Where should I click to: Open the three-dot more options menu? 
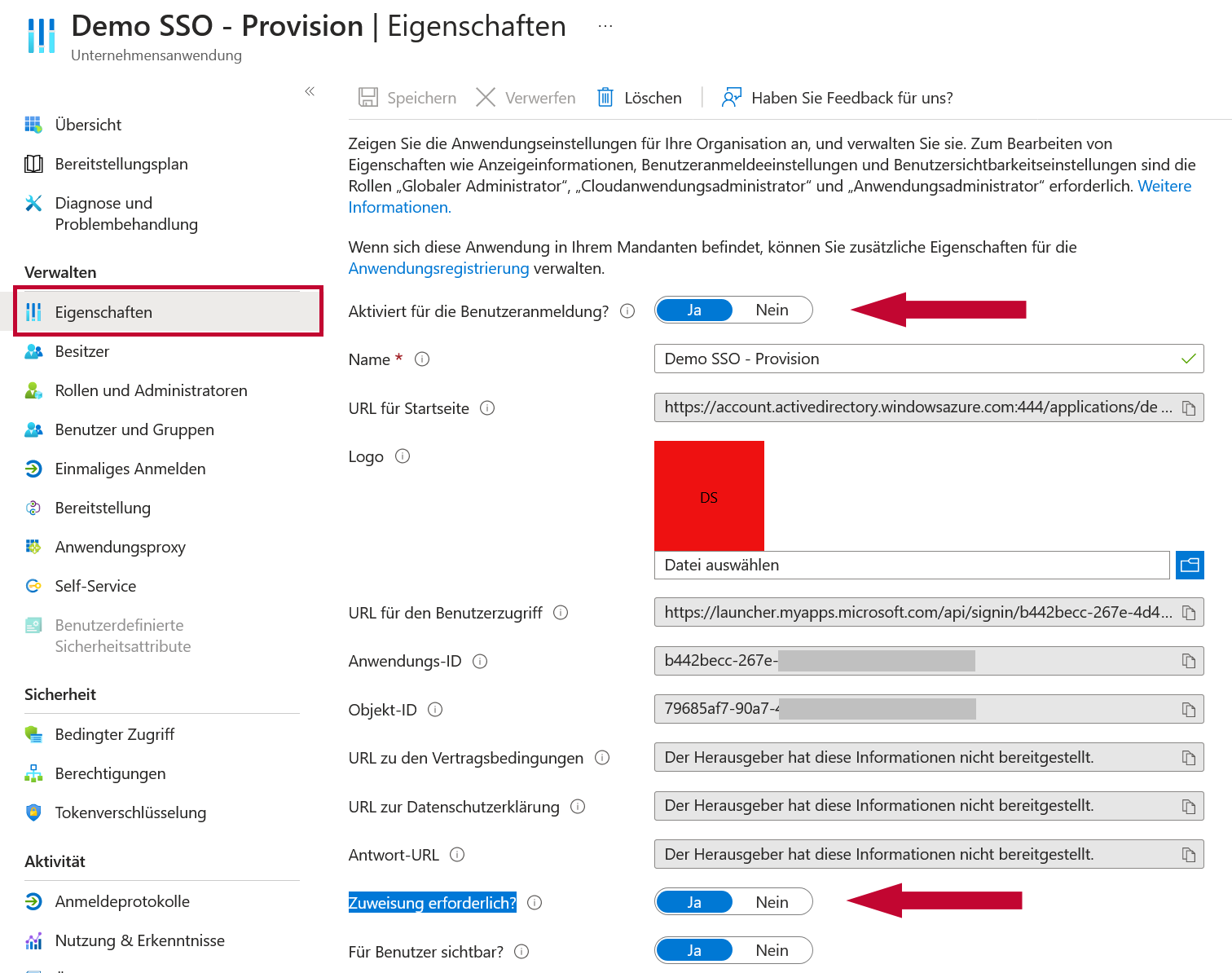605,26
